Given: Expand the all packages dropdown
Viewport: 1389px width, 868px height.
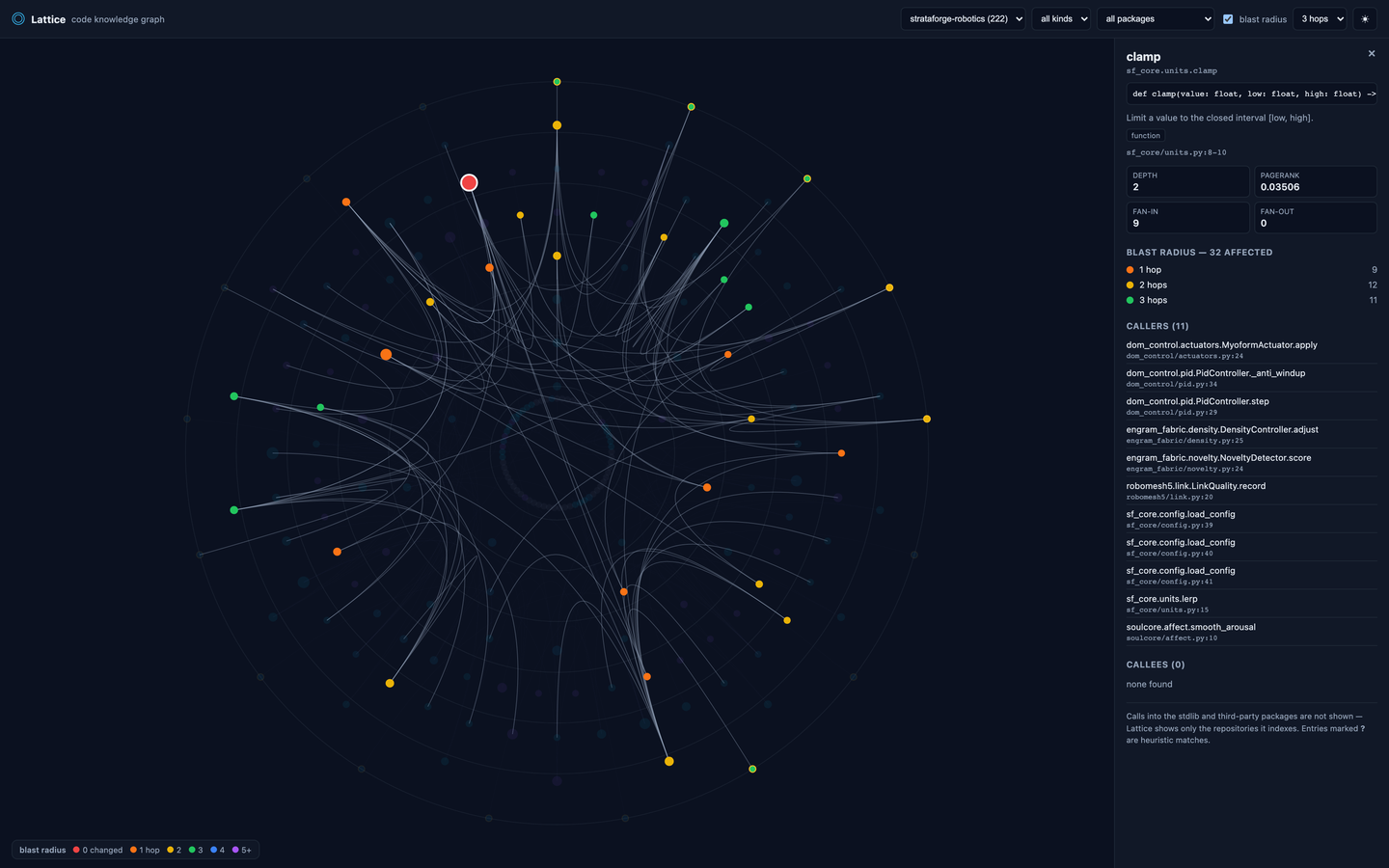Looking at the screenshot, I should click(1156, 19).
